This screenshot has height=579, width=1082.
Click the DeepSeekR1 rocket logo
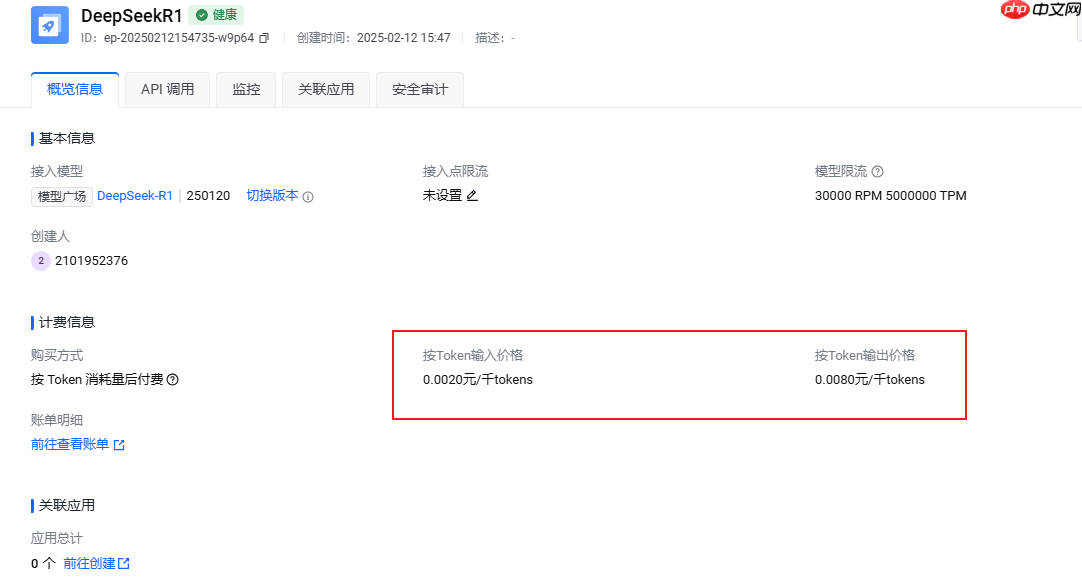pyautogui.click(x=49, y=24)
